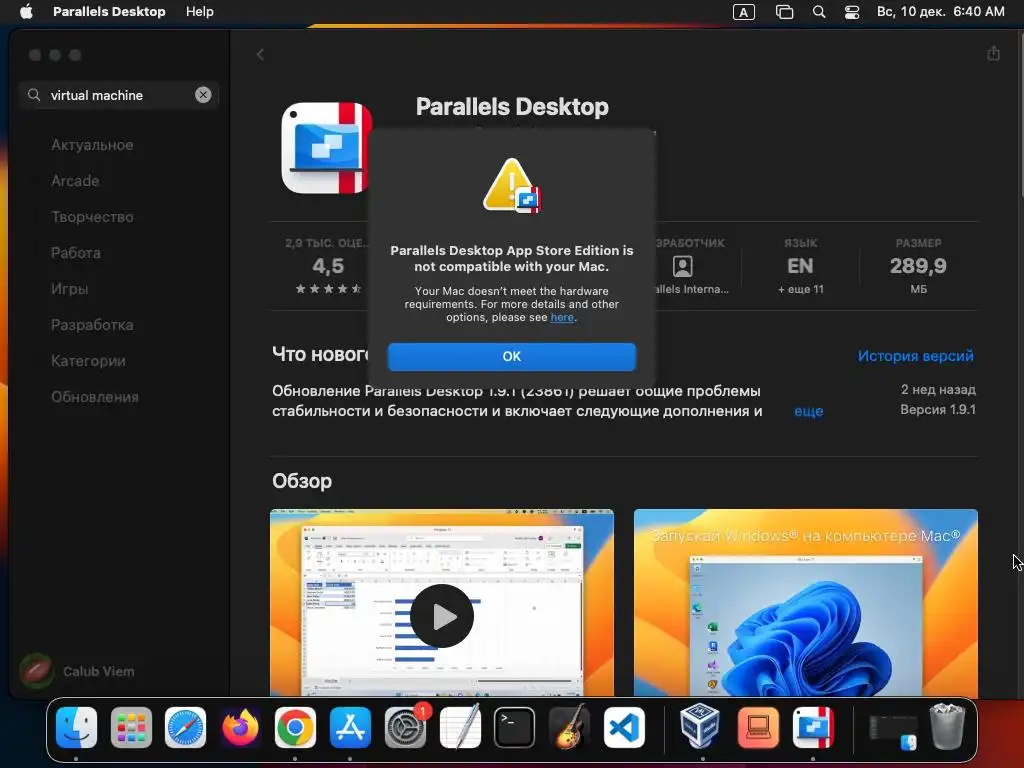Open VirtualBox from the Dock
Screen dimensions: 1024x768
point(700,726)
